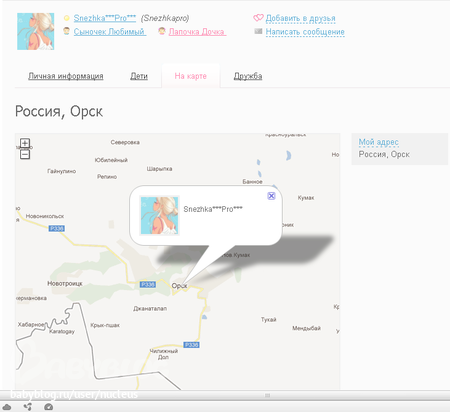Click the avatar inside the map popup

point(159,216)
